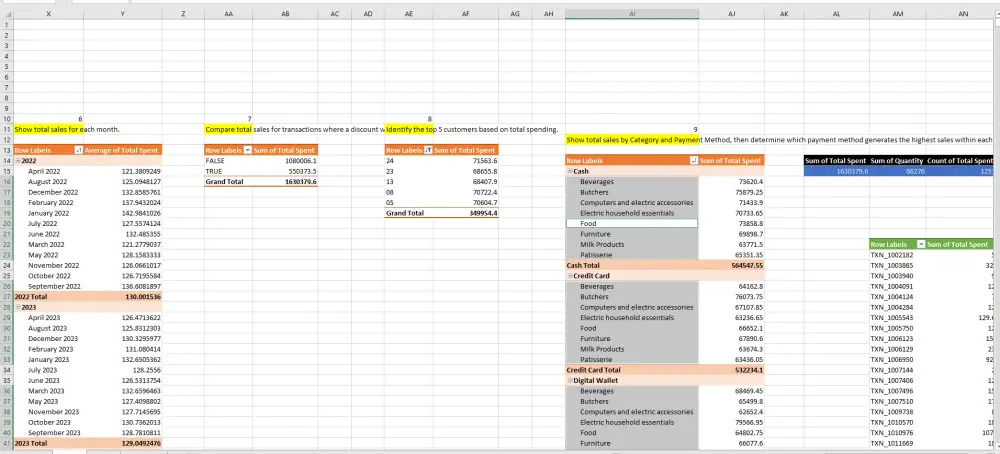Open the Row Labels filter dropdown above FALSE and TRUE
The height and width of the screenshot is (454, 1000).
coord(248,150)
